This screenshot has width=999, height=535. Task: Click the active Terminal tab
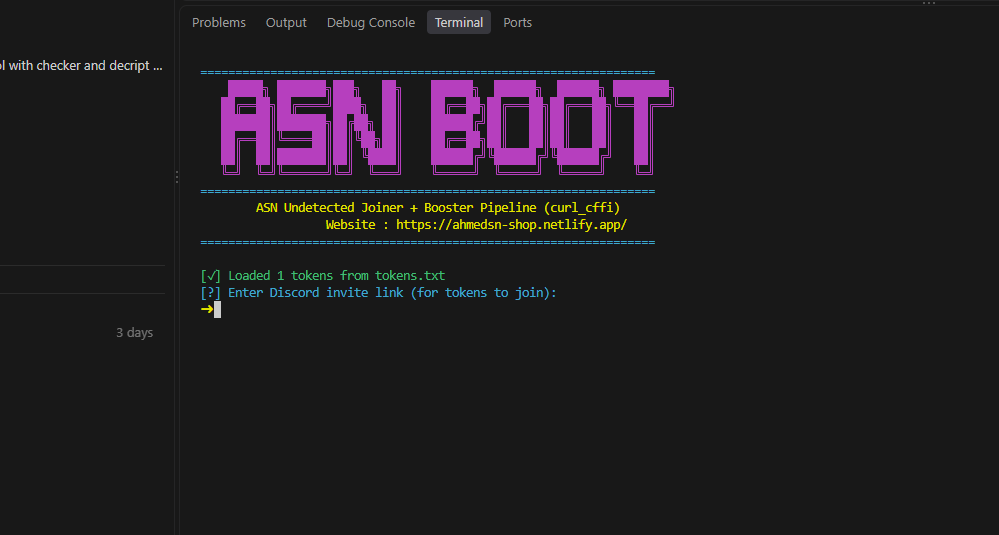459,22
